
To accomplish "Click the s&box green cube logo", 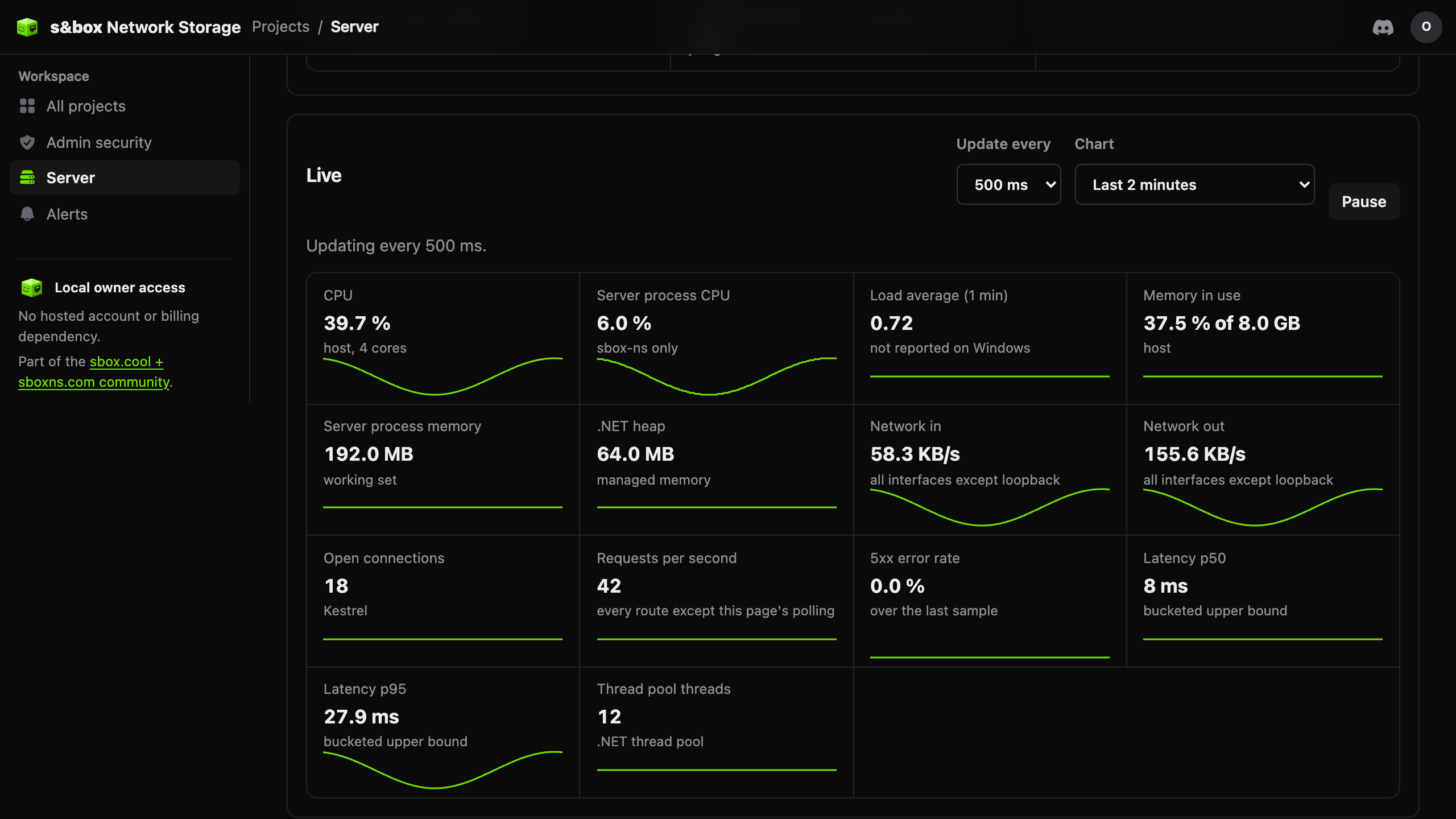I will tap(27, 27).
